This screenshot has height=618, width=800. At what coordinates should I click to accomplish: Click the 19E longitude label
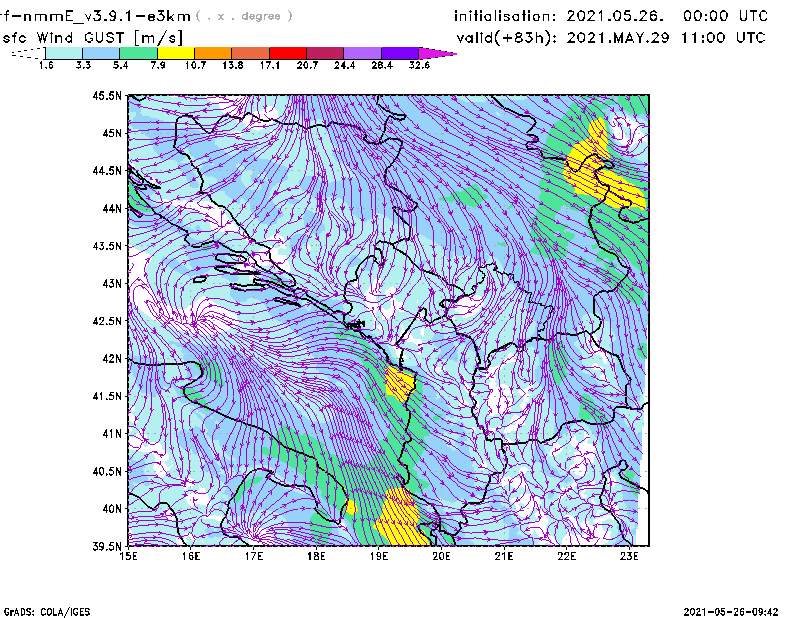tap(379, 556)
